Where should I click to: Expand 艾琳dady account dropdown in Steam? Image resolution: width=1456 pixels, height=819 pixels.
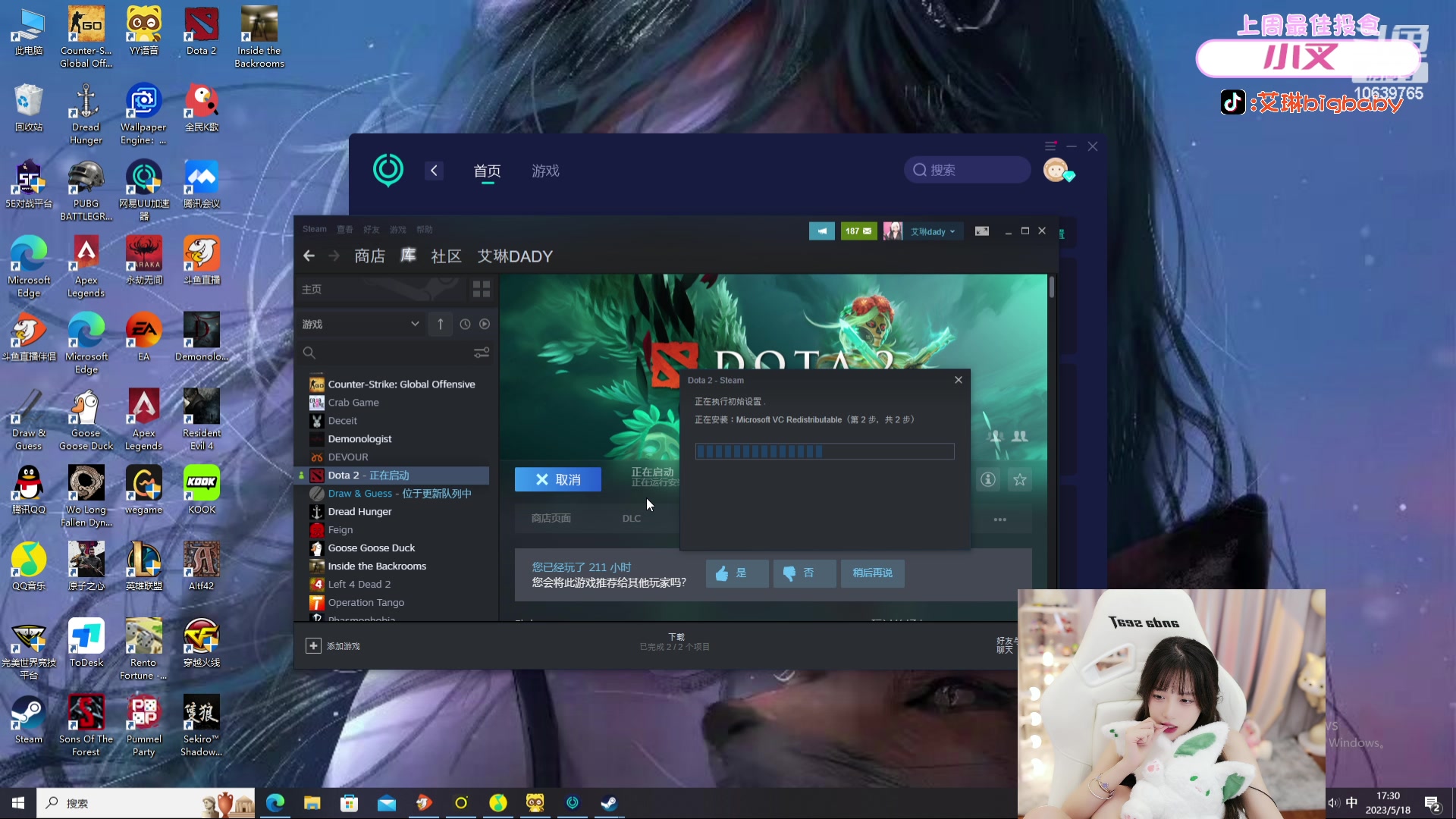click(933, 231)
